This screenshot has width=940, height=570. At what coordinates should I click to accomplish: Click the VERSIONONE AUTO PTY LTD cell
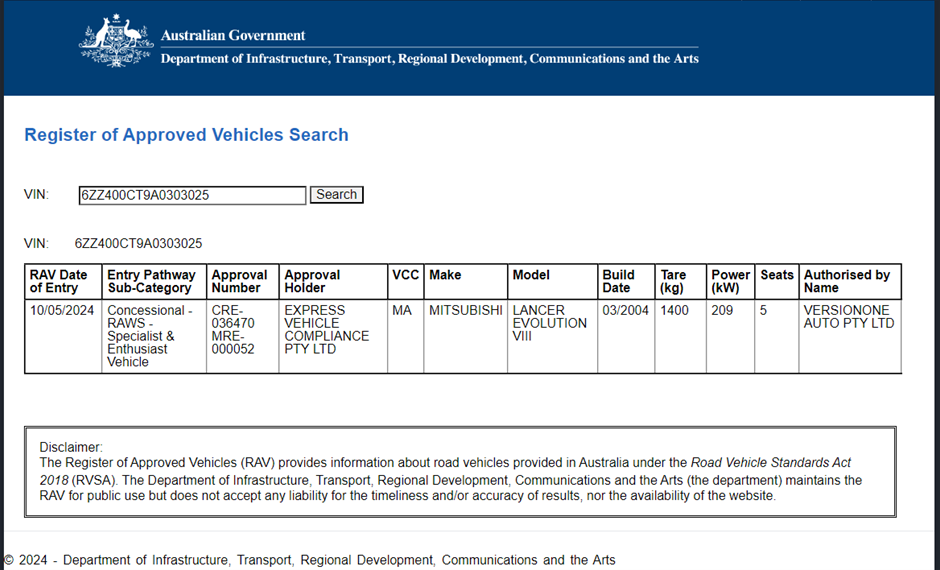[x=849, y=317]
